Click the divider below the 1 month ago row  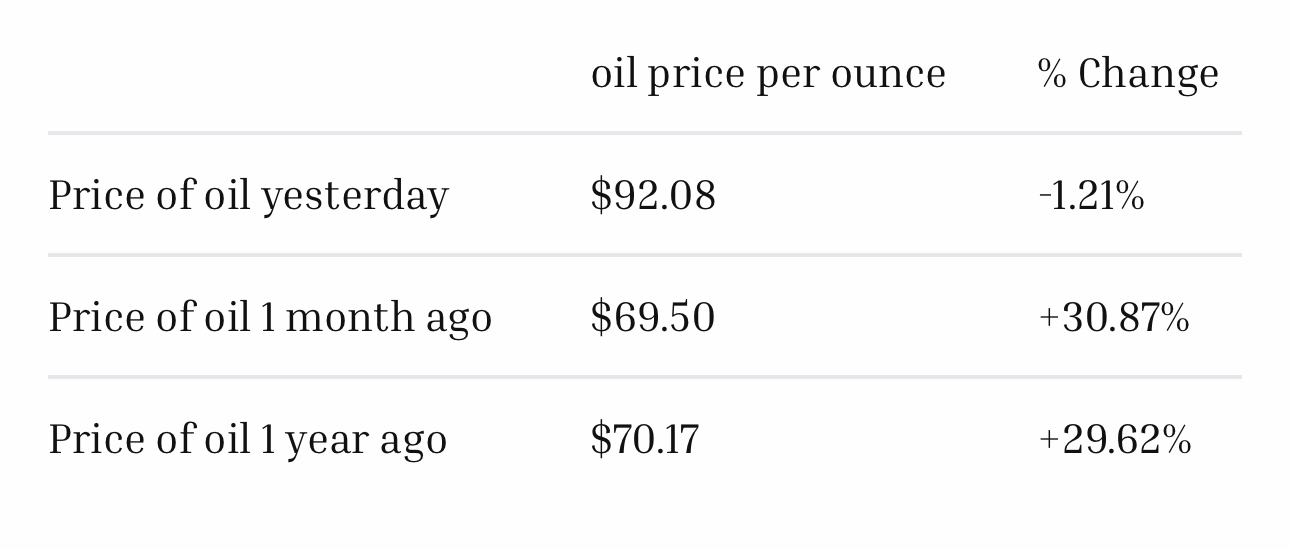(644, 377)
